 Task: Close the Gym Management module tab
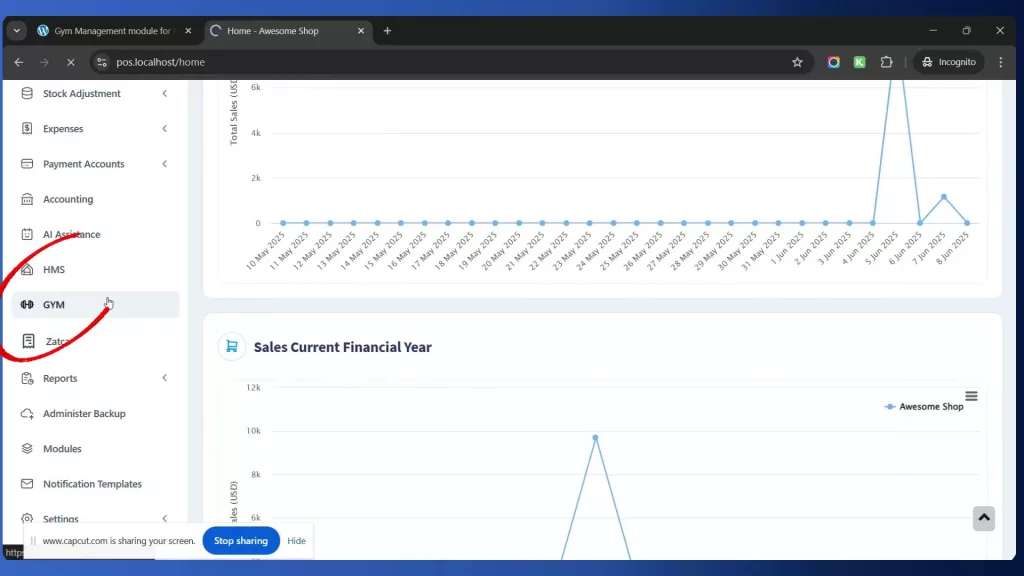[188, 31]
